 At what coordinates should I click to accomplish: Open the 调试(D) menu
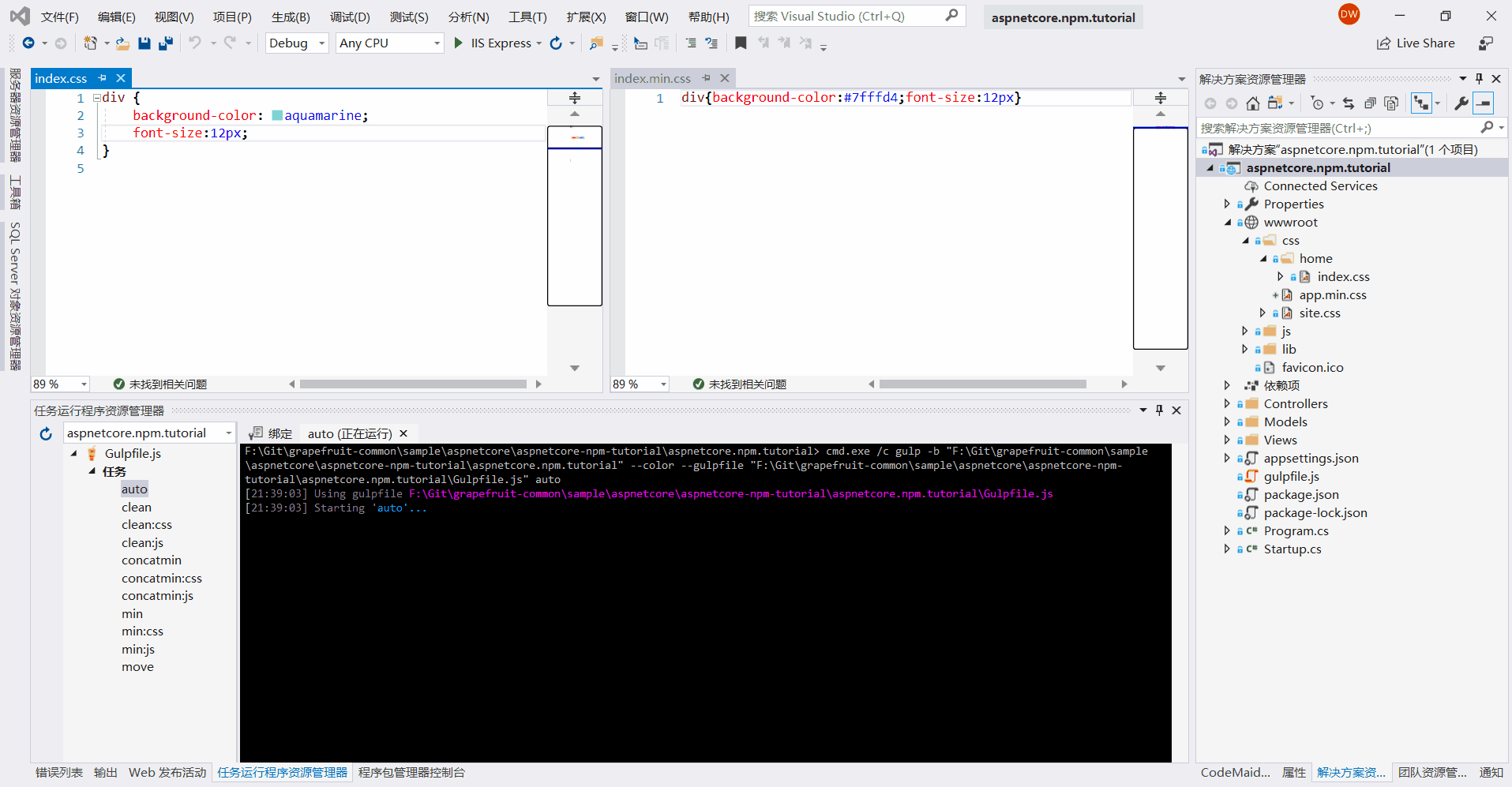coord(350,17)
